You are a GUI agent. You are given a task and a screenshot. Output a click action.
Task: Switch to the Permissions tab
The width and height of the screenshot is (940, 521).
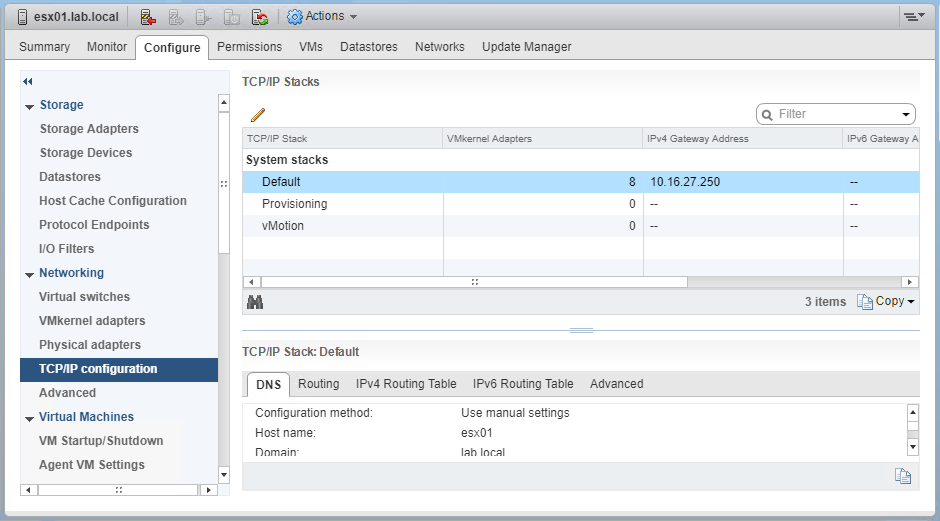coord(249,47)
